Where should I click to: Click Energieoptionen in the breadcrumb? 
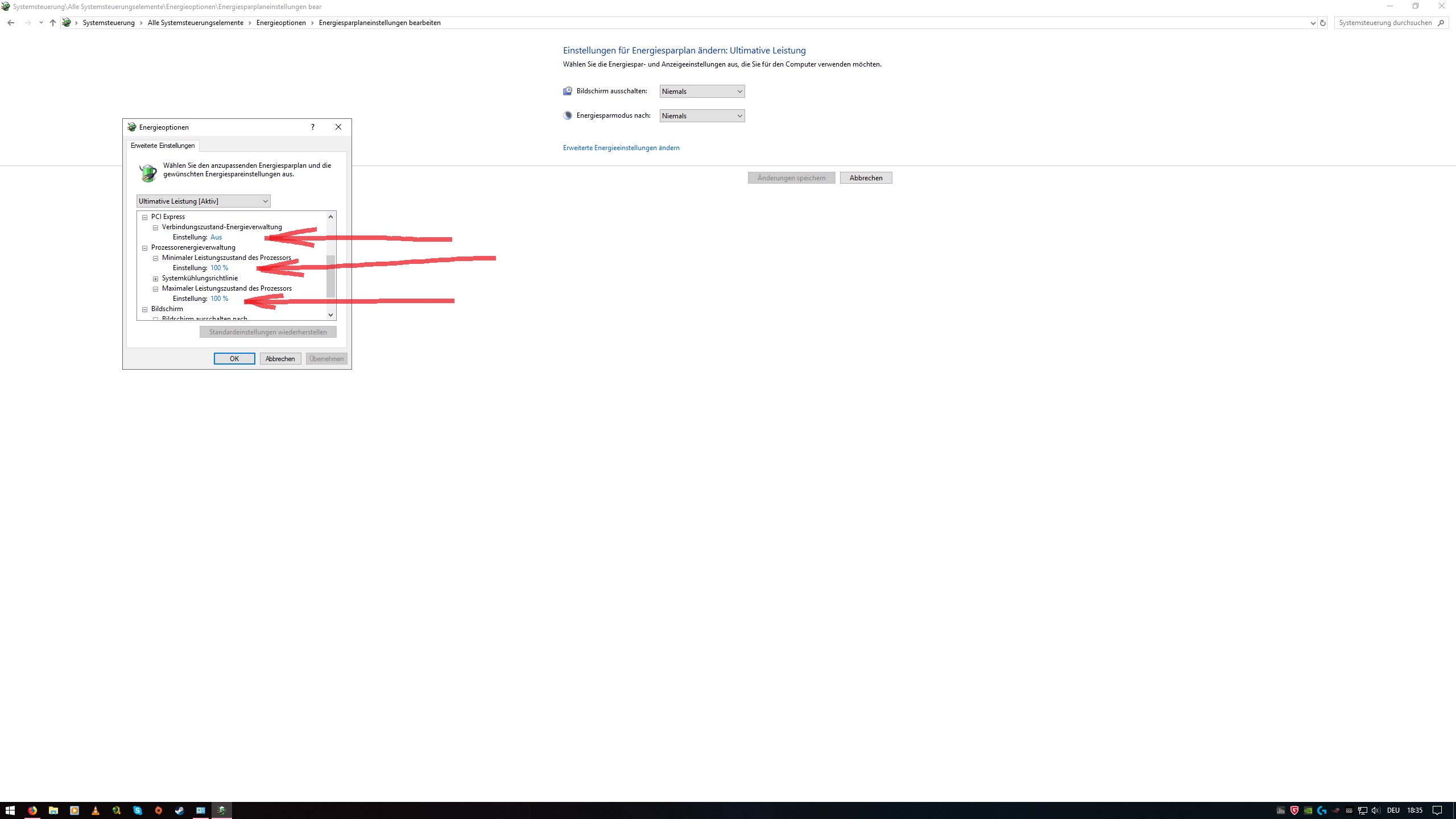281,23
